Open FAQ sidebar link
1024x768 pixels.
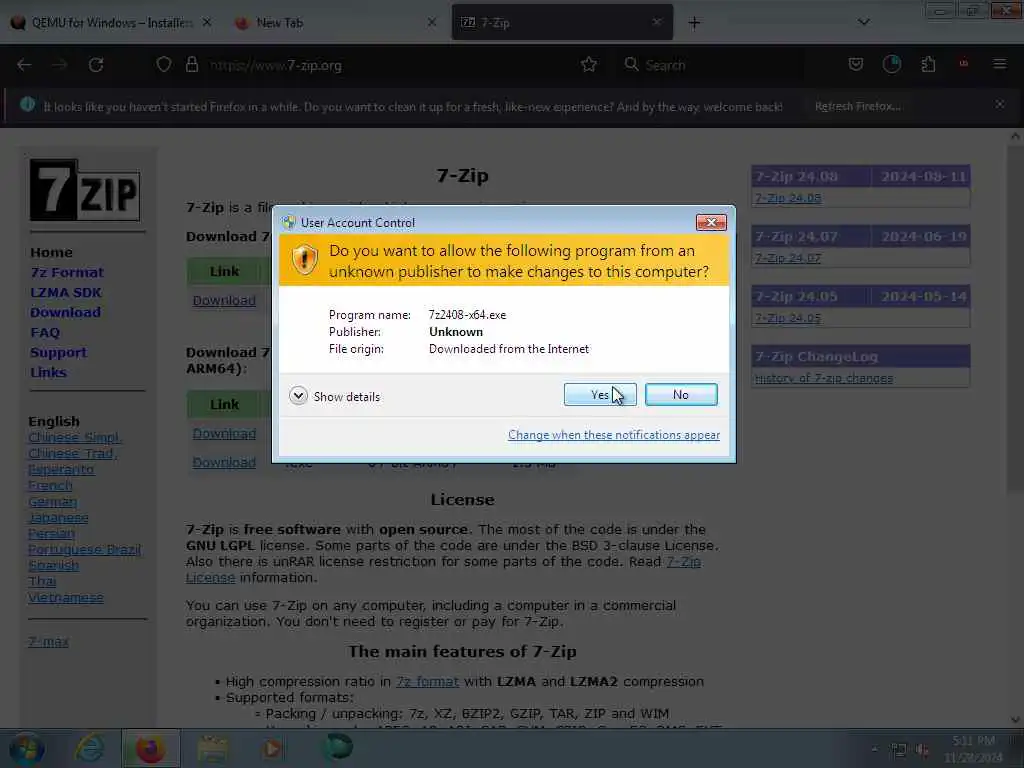point(44,332)
